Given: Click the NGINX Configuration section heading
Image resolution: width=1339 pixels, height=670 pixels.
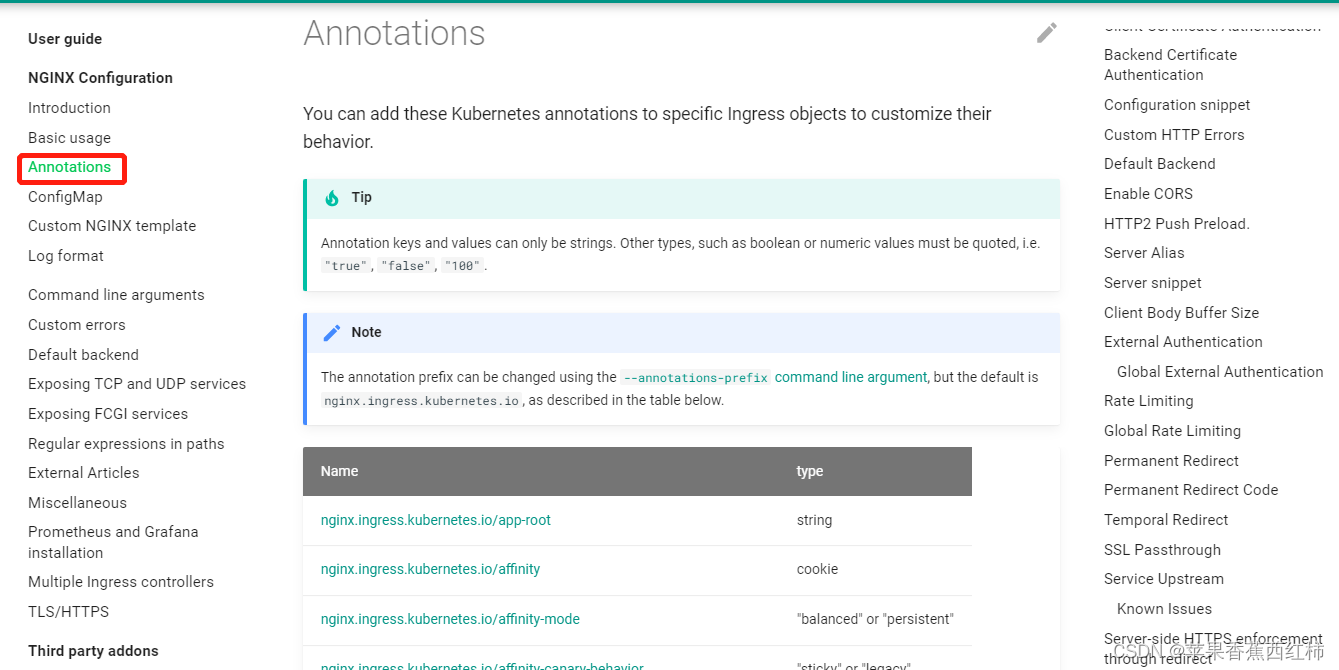Looking at the screenshot, I should pyautogui.click(x=100, y=78).
